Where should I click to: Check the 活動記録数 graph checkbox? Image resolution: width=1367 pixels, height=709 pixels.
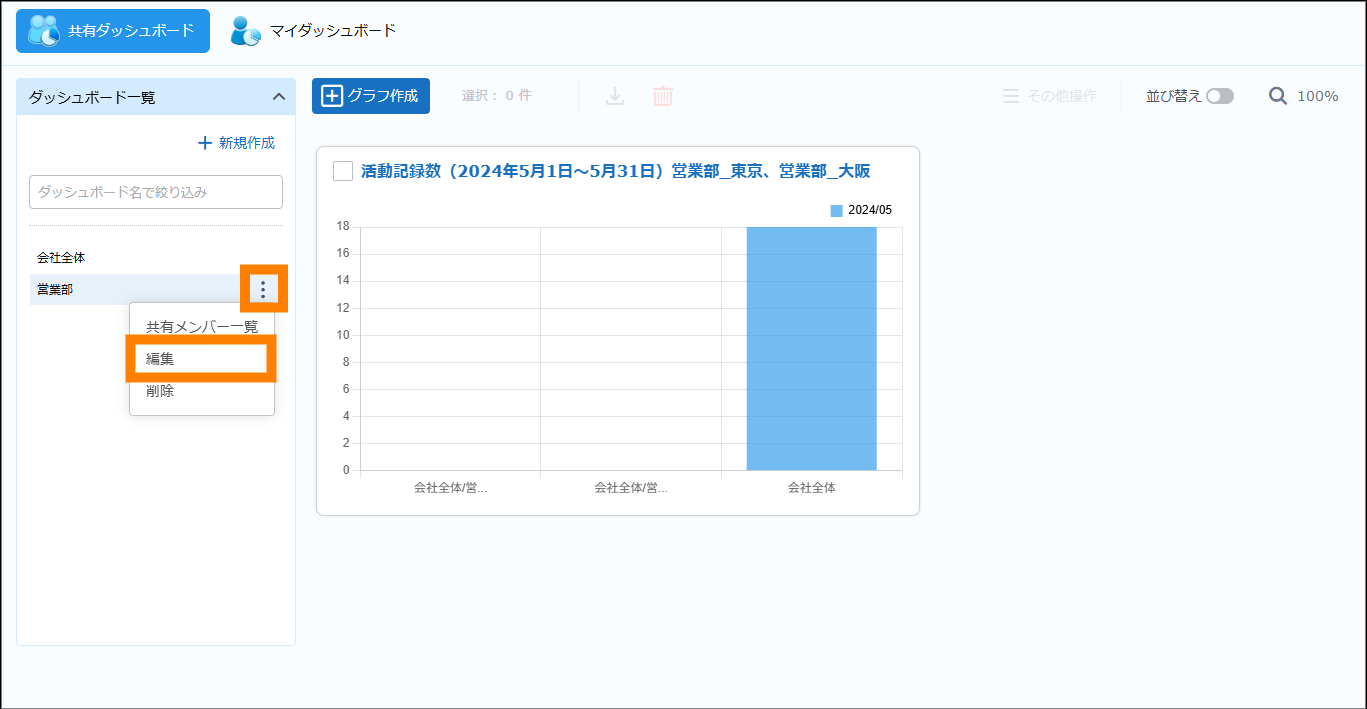(343, 171)
